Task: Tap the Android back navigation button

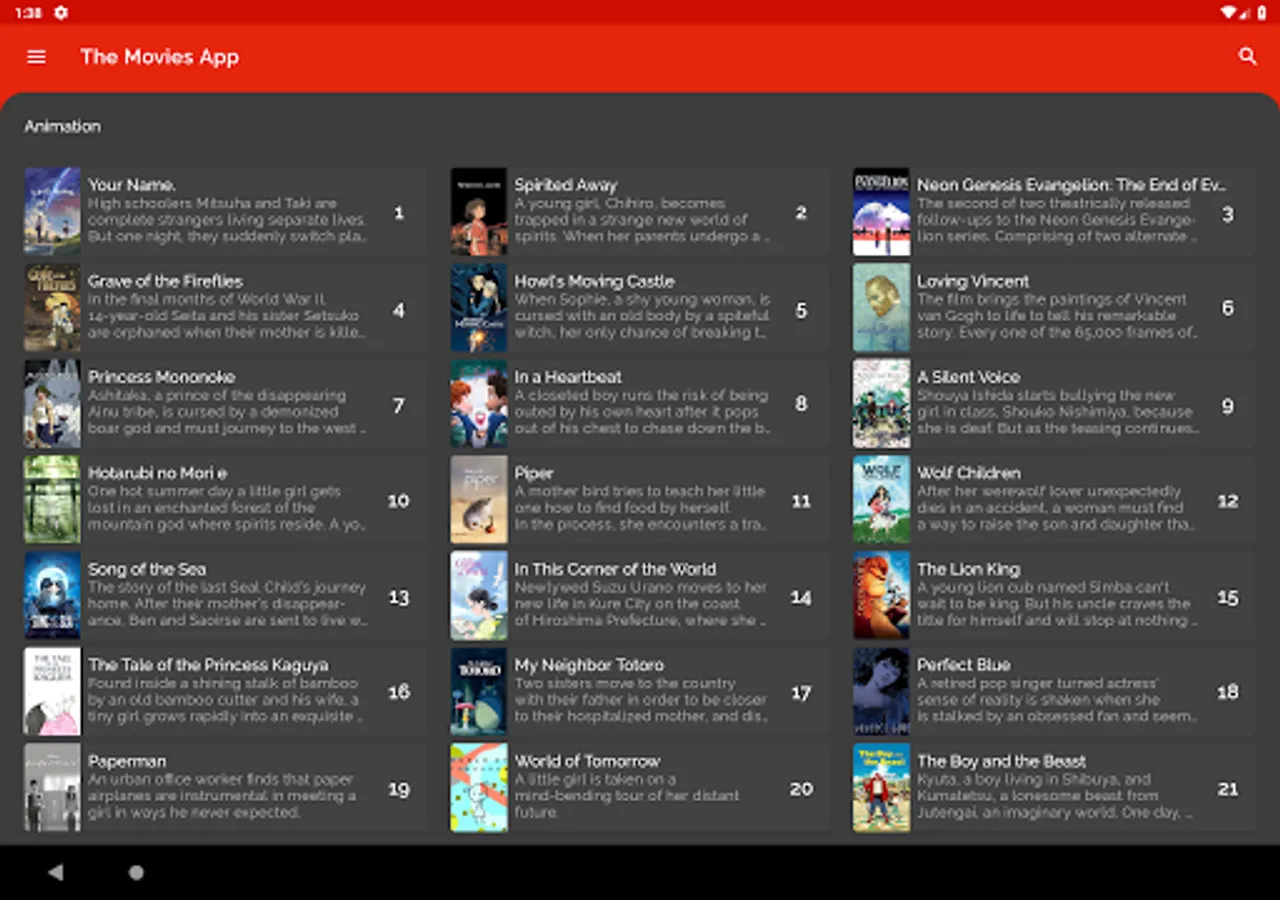Action: tap(55, 872)
